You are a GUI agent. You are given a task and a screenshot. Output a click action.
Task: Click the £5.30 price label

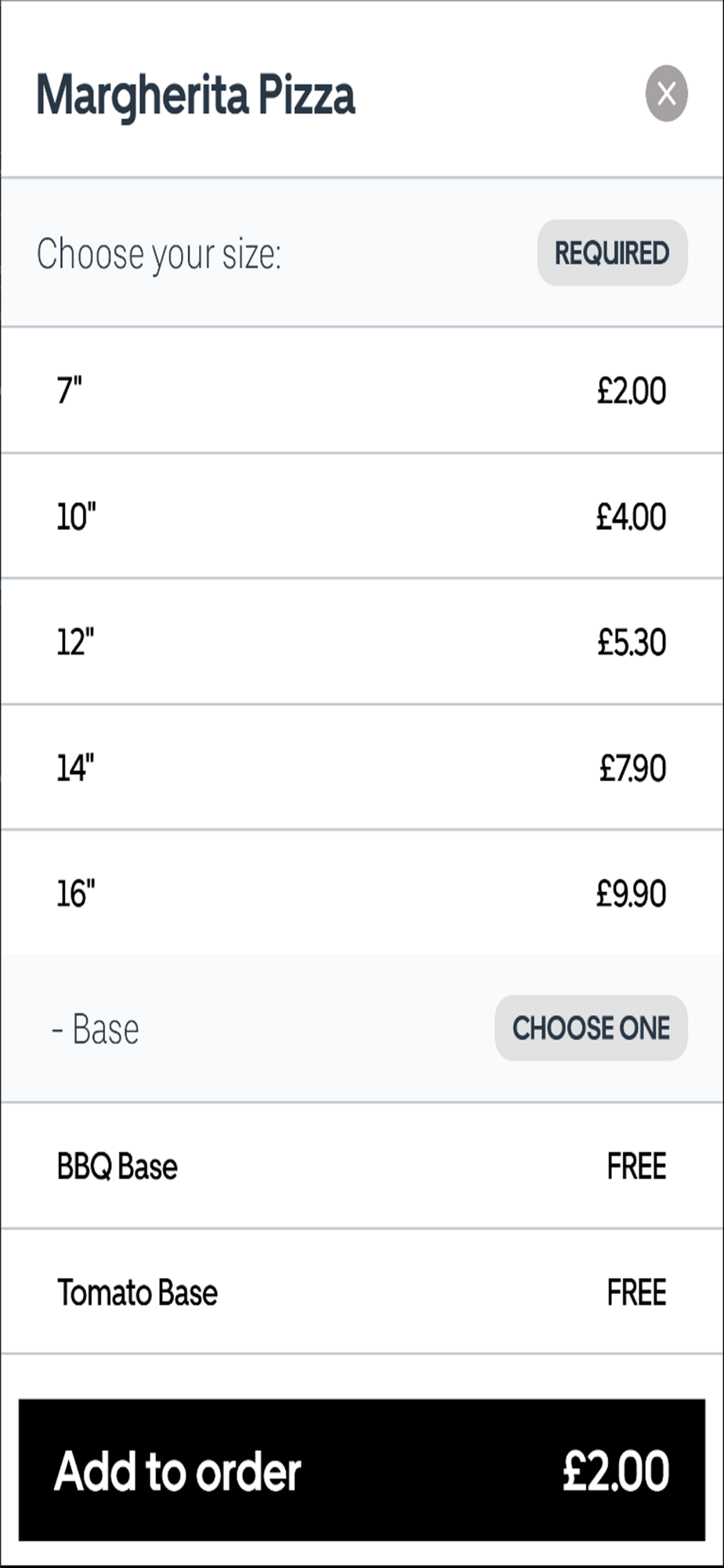pyautogui.click(x=631, y=642)
